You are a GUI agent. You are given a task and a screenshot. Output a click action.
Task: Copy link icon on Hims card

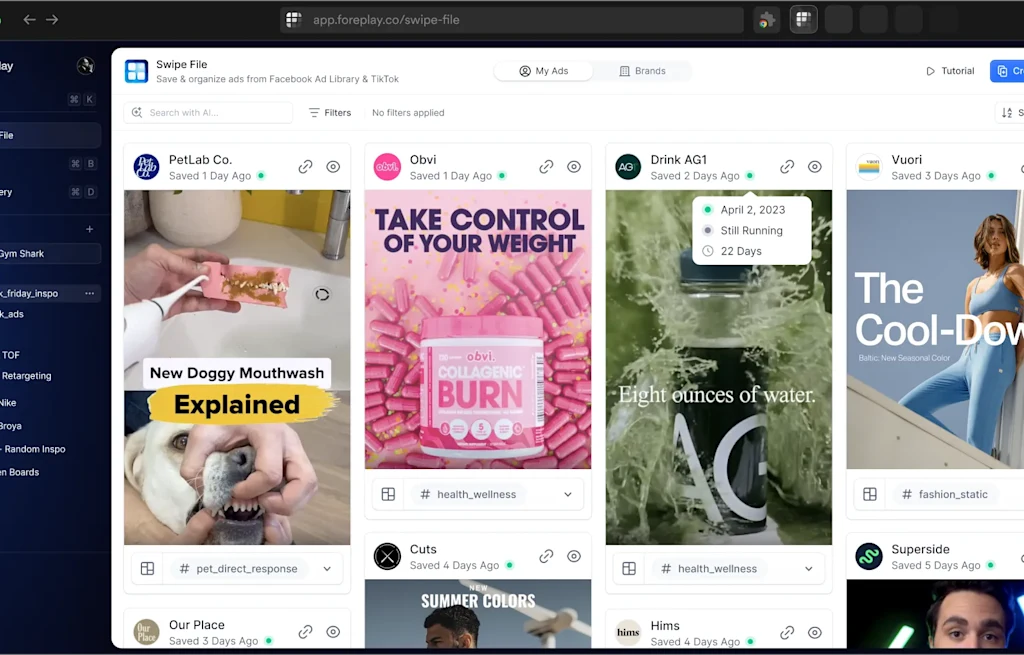point(787,632)
